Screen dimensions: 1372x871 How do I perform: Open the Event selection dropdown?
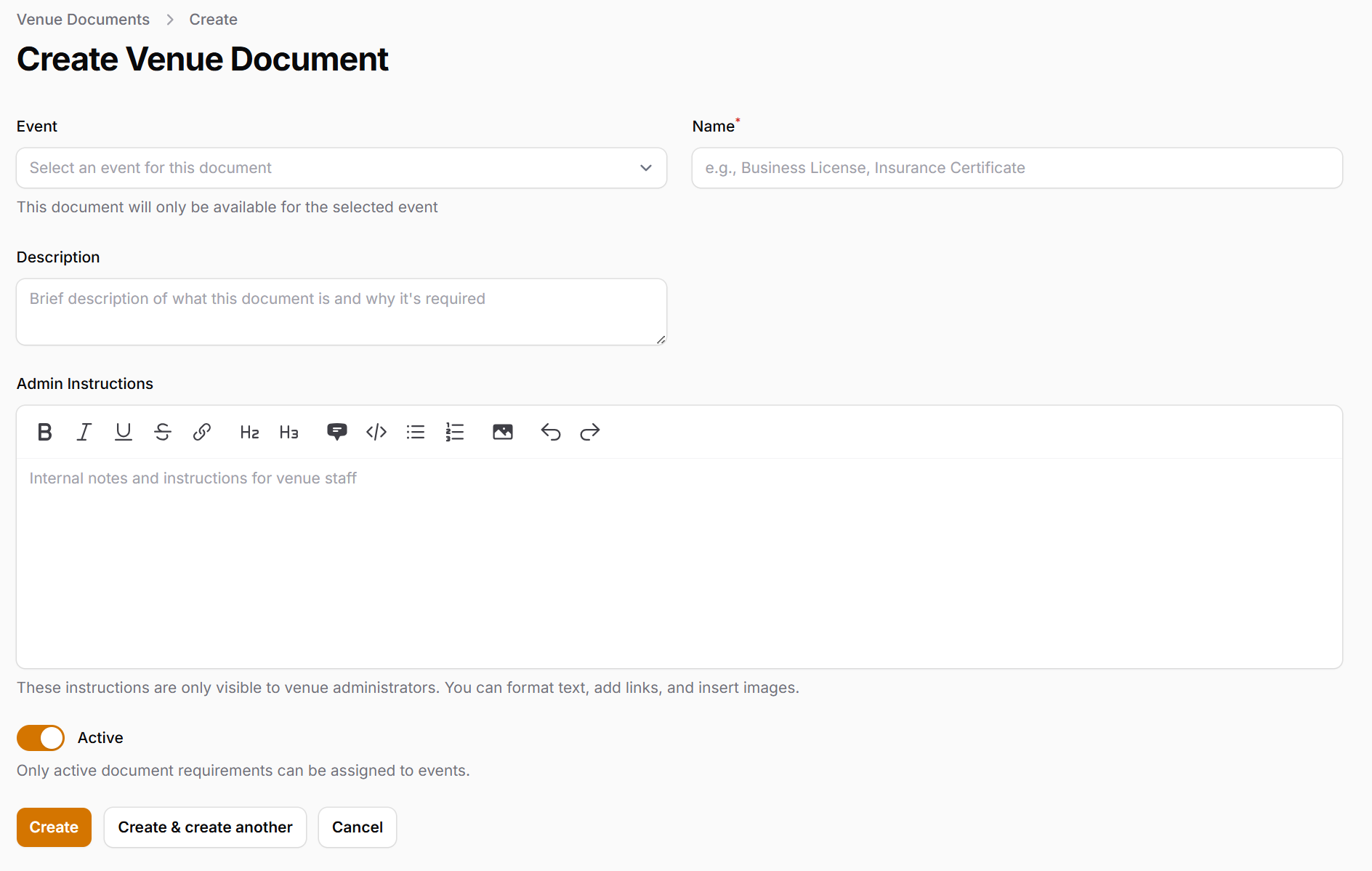[x=341, y=168]
